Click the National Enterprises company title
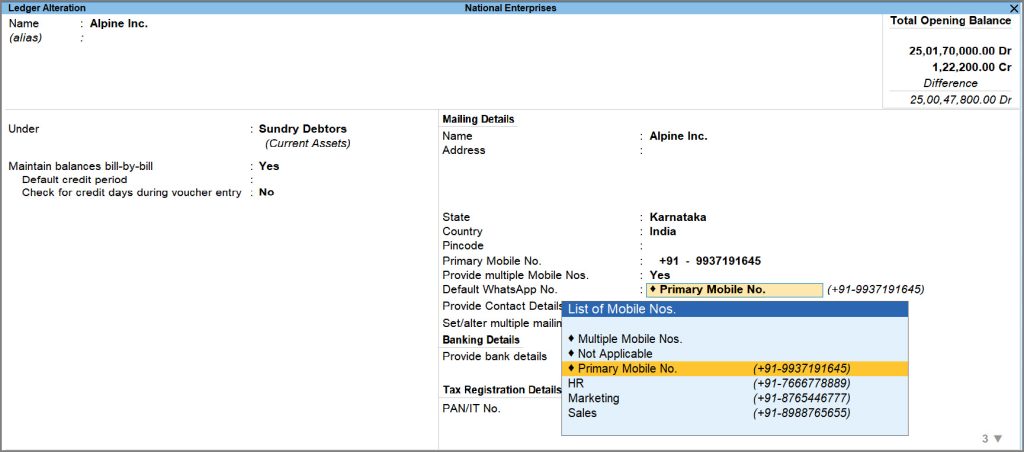The width and height of the screenshot is (1024, 452). click(510, 8)
